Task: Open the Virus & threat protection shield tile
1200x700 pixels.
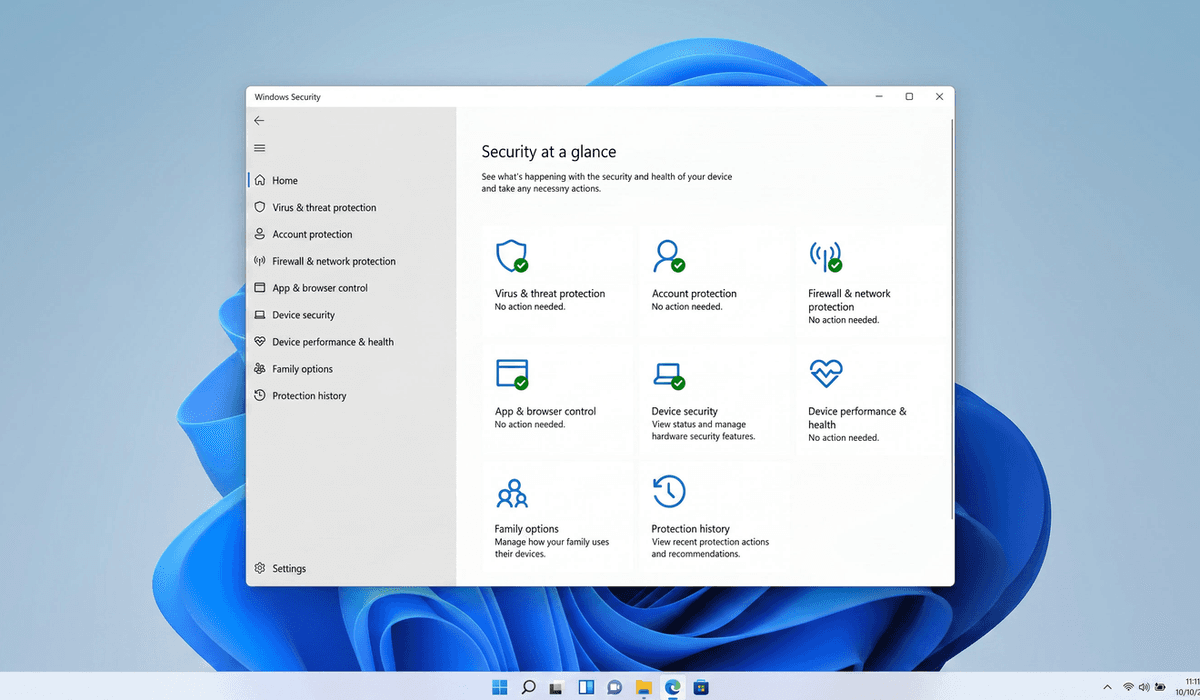Action: [x=558, y=281]
